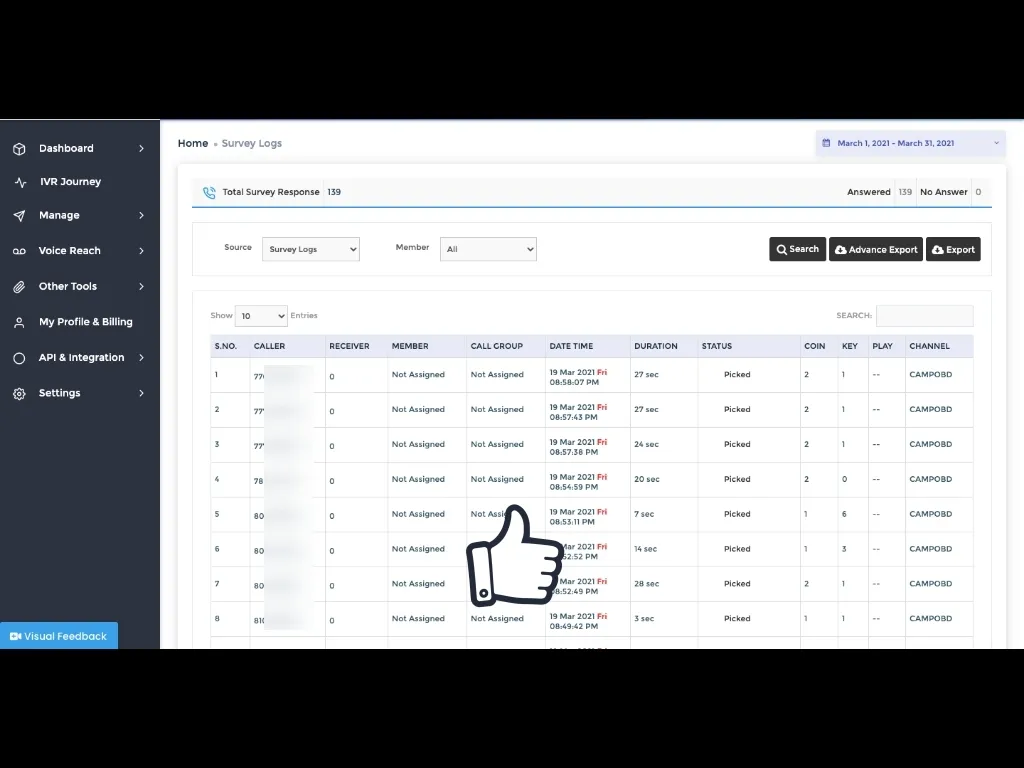Expand the Voice Reach submenu chevron
The height and width of the screenshot is (768, 1024).
pyautogui.click(x=141, y=251)
